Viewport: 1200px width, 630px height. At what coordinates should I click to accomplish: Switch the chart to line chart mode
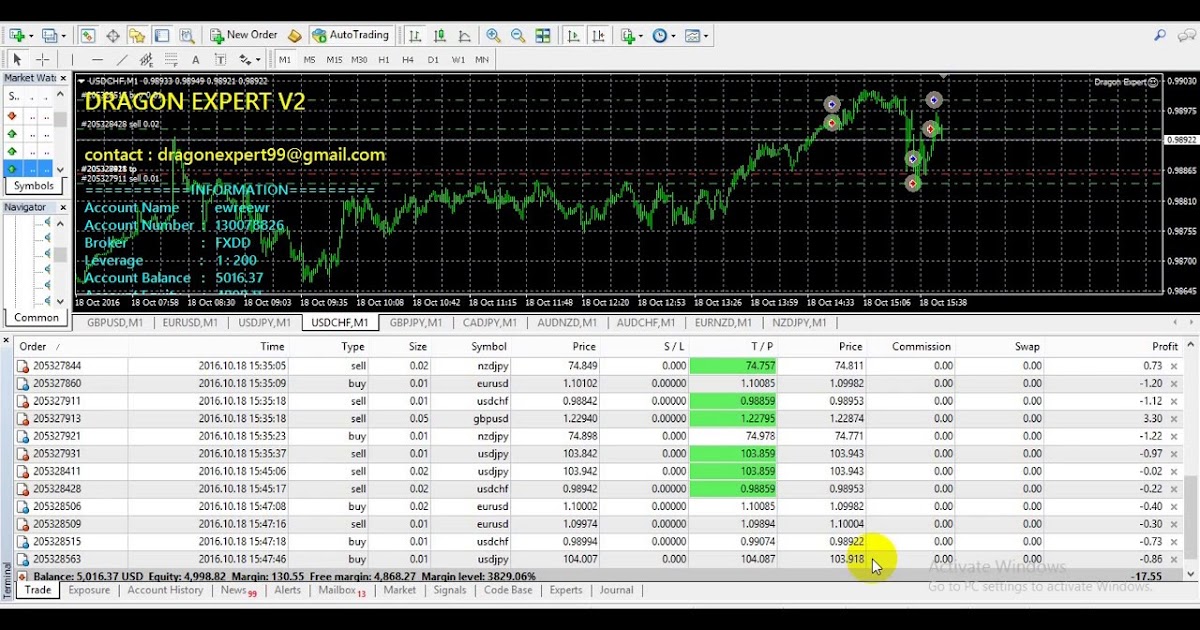pos(465,35)
